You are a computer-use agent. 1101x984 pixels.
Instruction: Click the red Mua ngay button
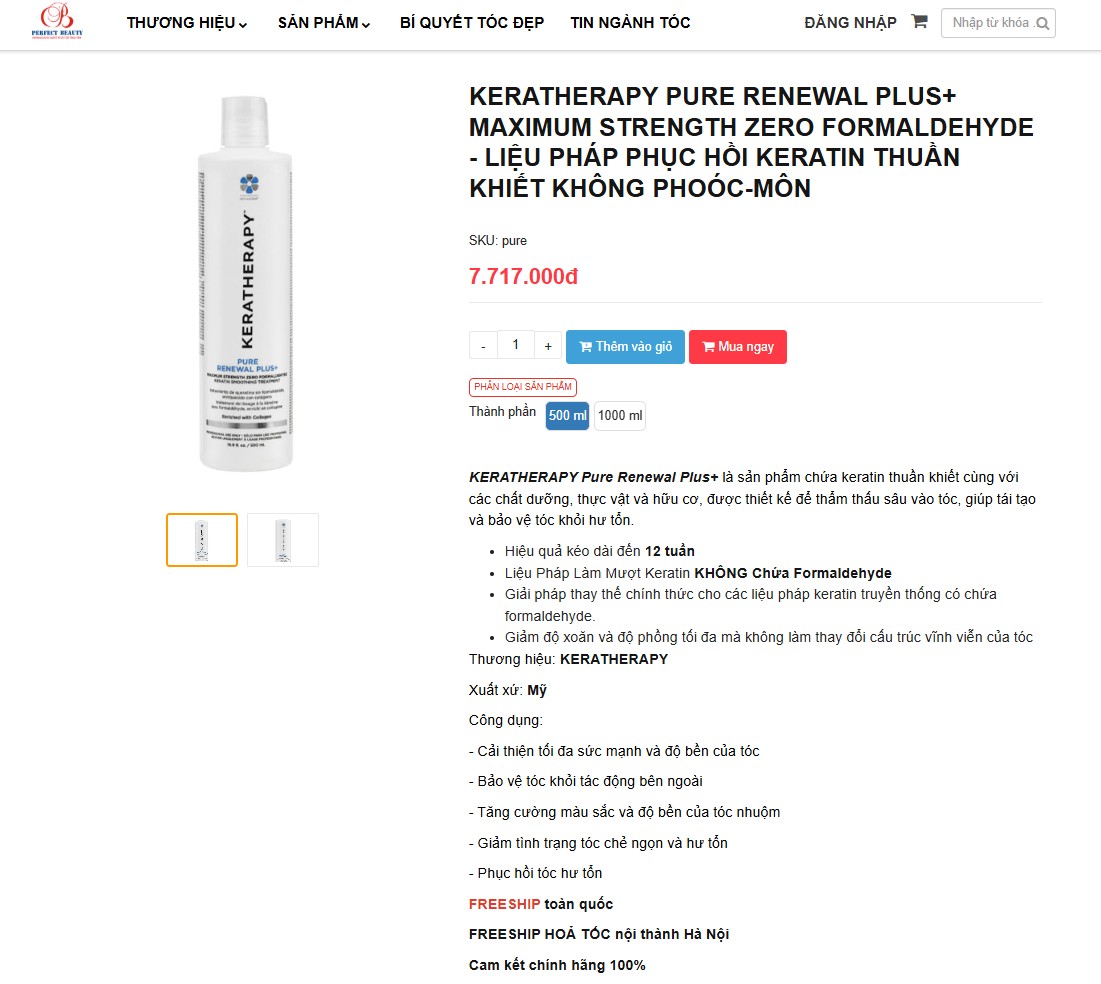point(737,347)
